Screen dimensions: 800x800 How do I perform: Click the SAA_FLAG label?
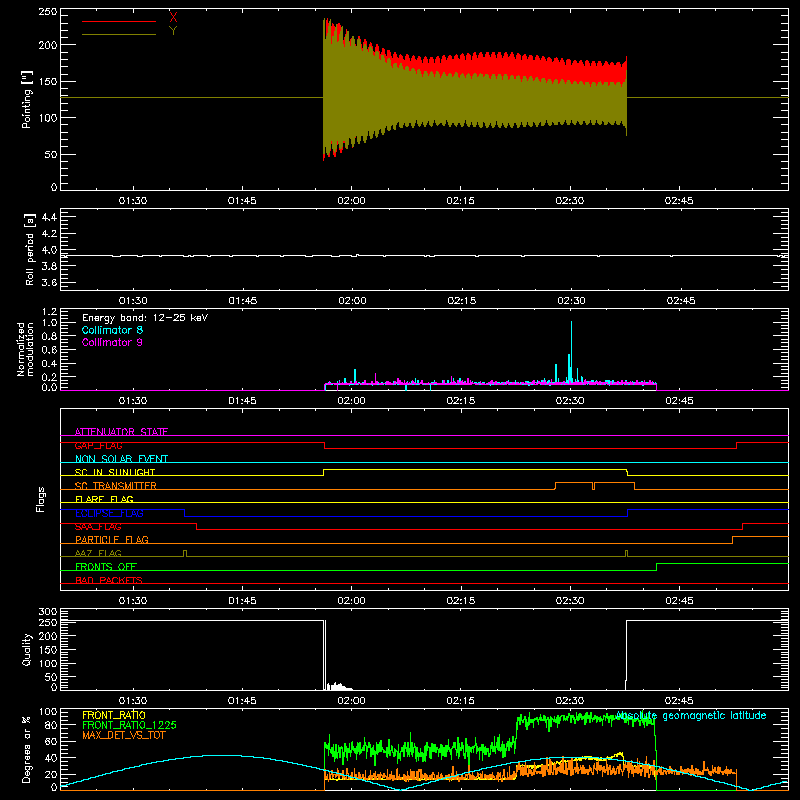tap(98, 527)
